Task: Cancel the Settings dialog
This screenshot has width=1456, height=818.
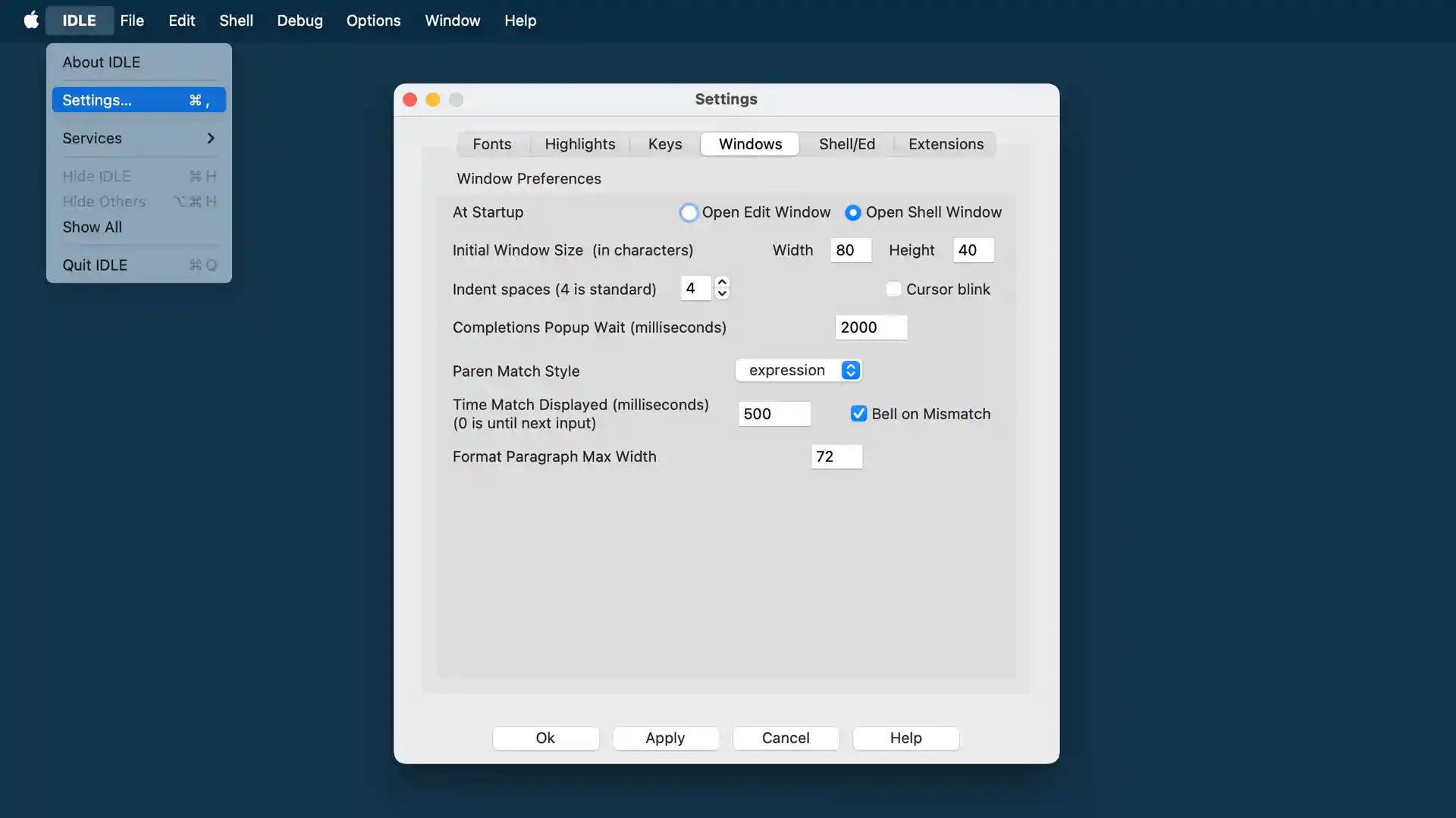Action: (786, 738)
